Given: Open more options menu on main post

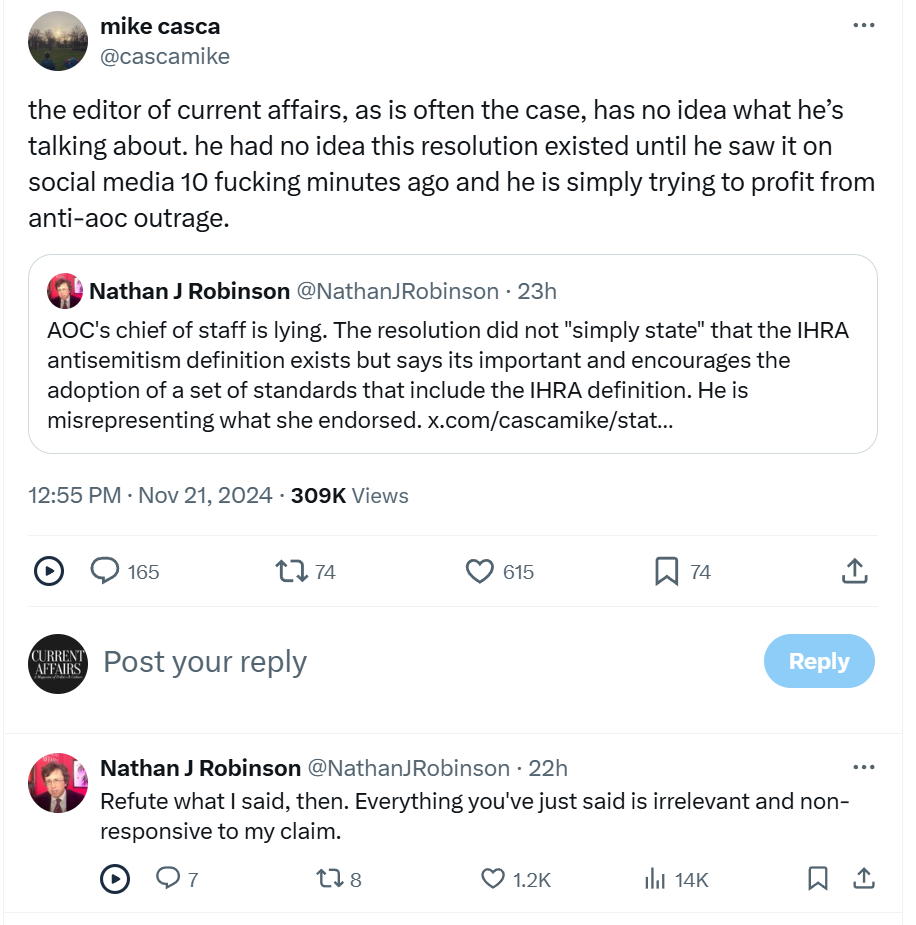Looking at the screenshot, I should pos(863,25).
